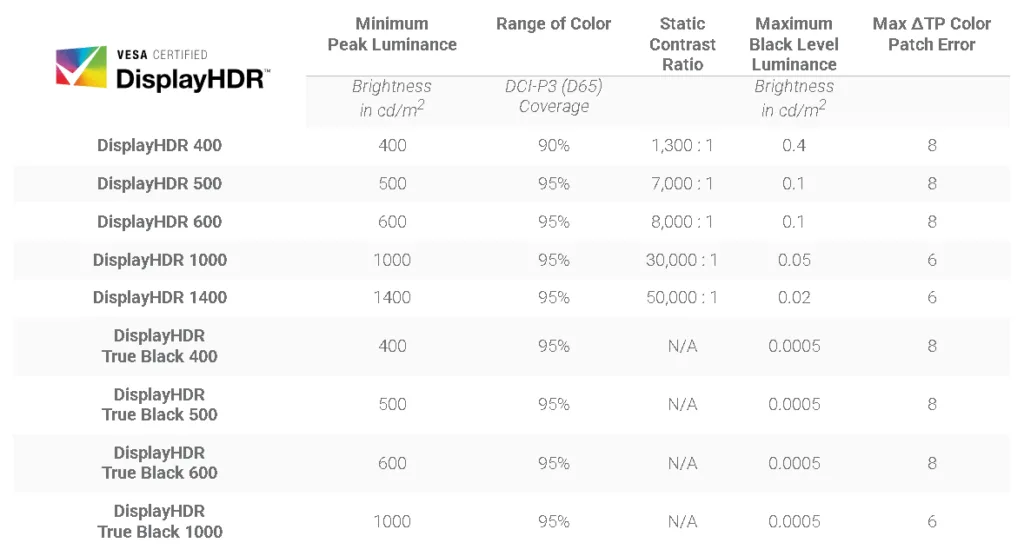Click the Minimum Peak Luminance column header
Image resolution: width=1024 pixels, height=556 pixels.
[392, 34]
